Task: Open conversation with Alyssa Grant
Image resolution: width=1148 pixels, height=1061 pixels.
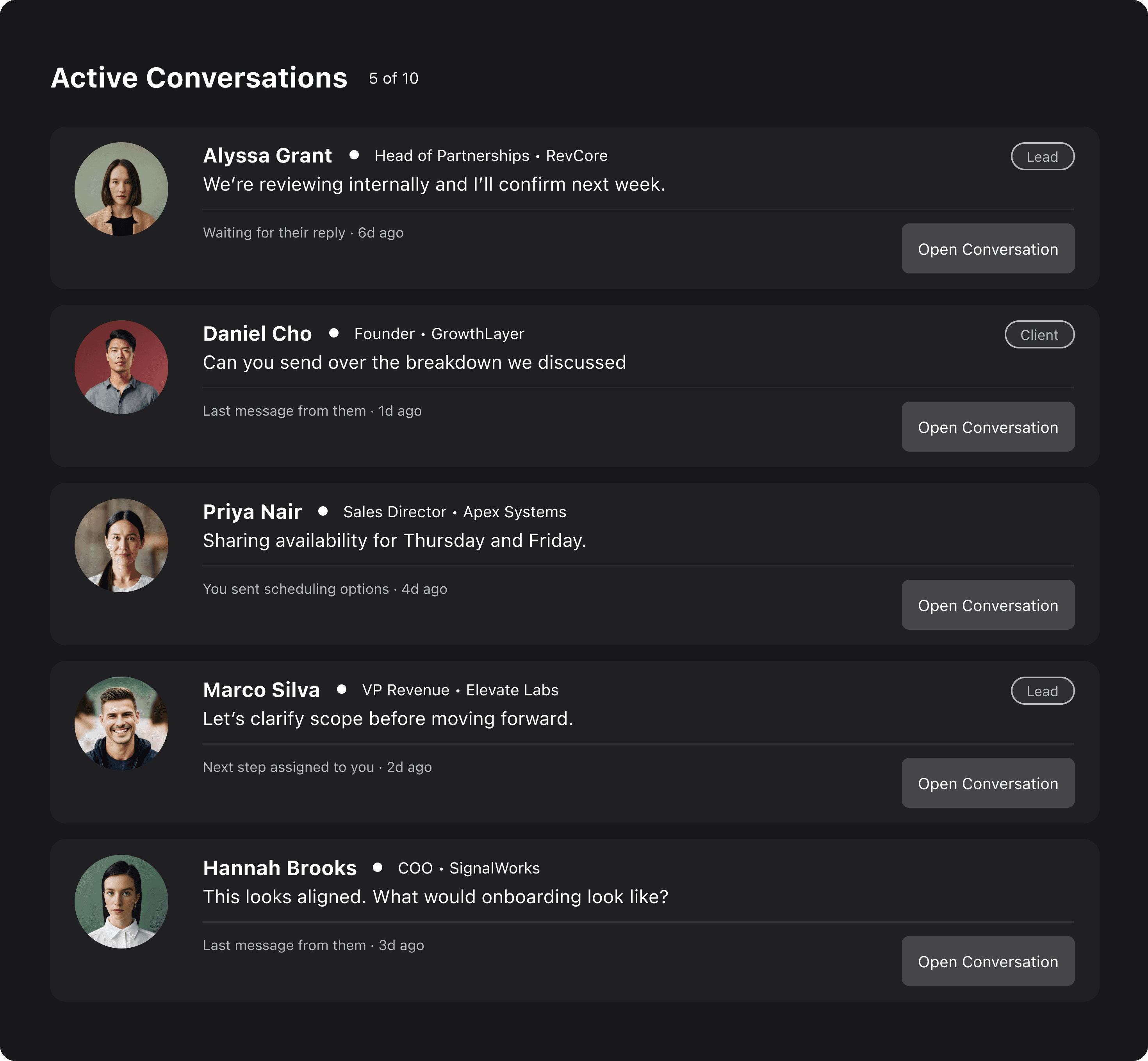Action: coord(987,248)
